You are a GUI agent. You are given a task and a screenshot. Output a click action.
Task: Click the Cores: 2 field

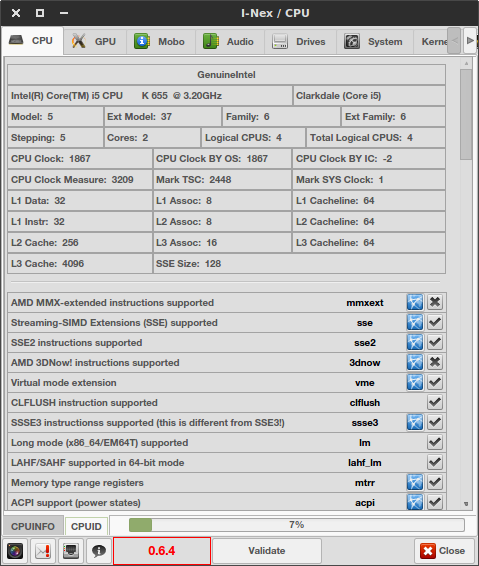coord(152,138)
